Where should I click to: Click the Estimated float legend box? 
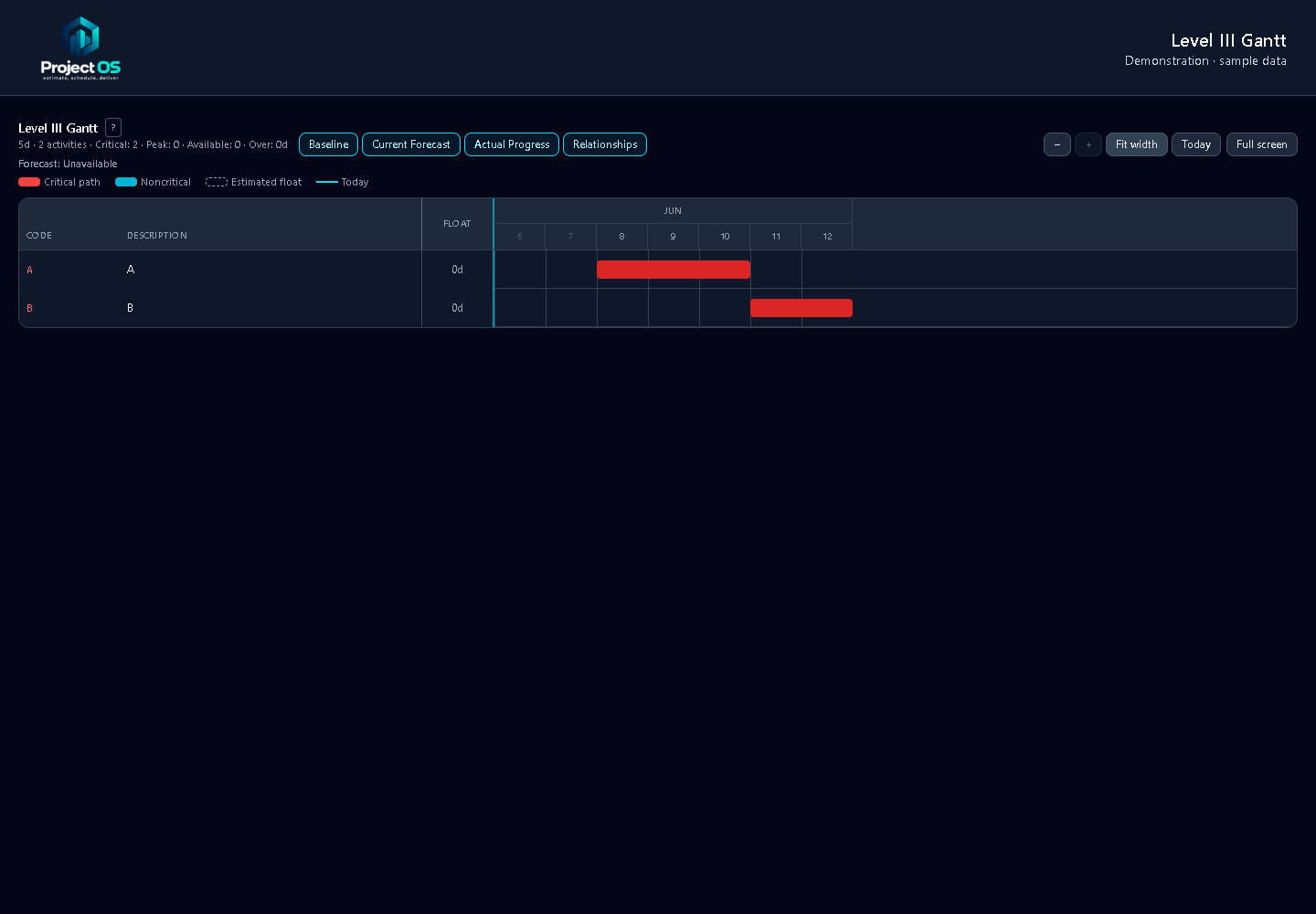tap(217, 182)
